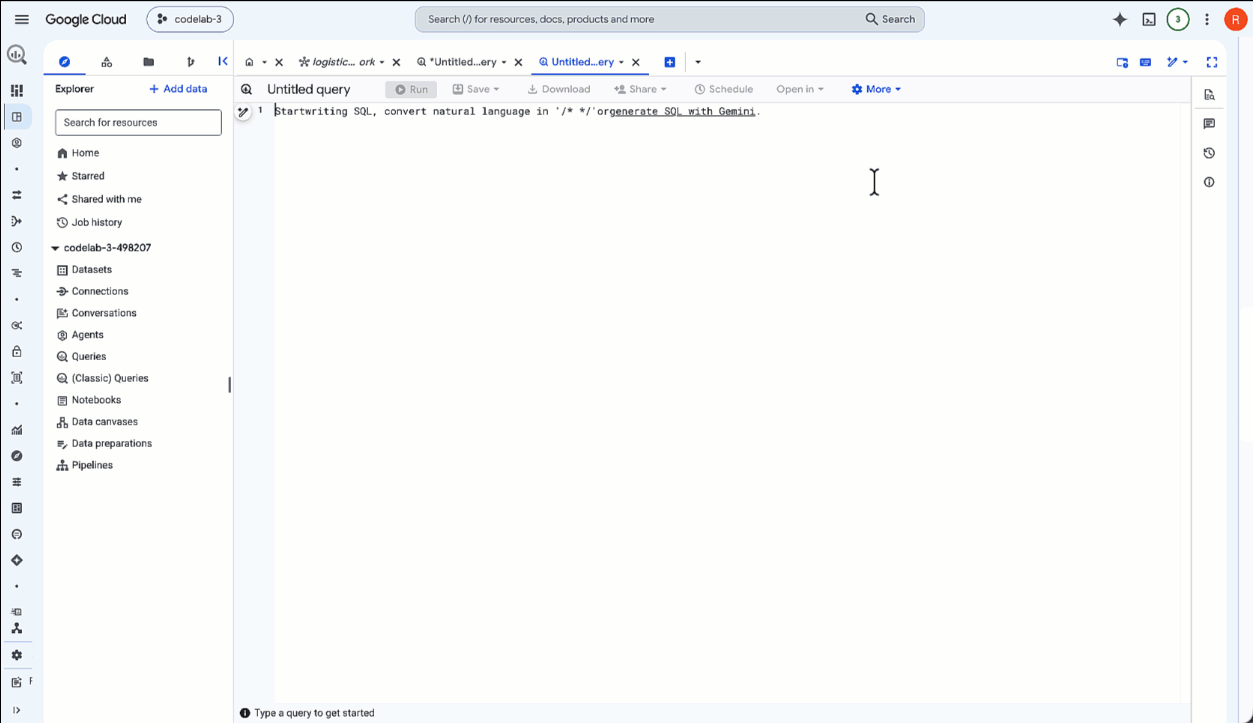Click the Add data button
Screen dimensions: 1253x723
[x=178, y=89]
